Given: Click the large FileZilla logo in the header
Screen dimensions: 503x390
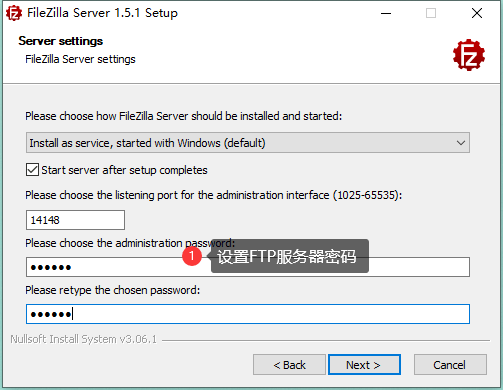Looking at the screenshot, I should 469,55.
